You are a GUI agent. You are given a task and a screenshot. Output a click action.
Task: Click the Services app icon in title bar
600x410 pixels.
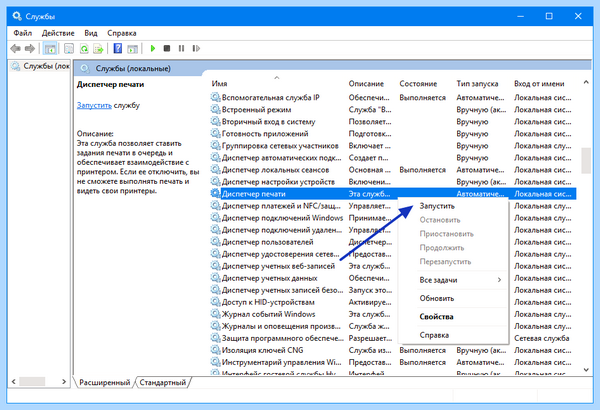click(x=17, y=16)
